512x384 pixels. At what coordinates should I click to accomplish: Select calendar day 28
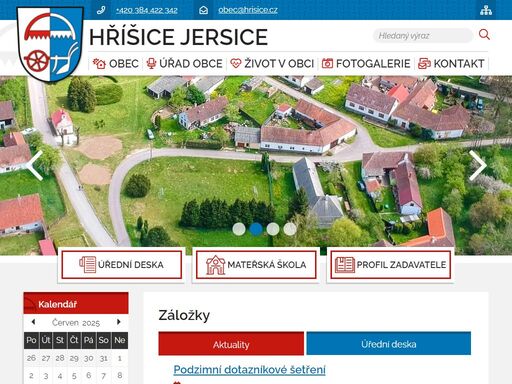point(60,358)
